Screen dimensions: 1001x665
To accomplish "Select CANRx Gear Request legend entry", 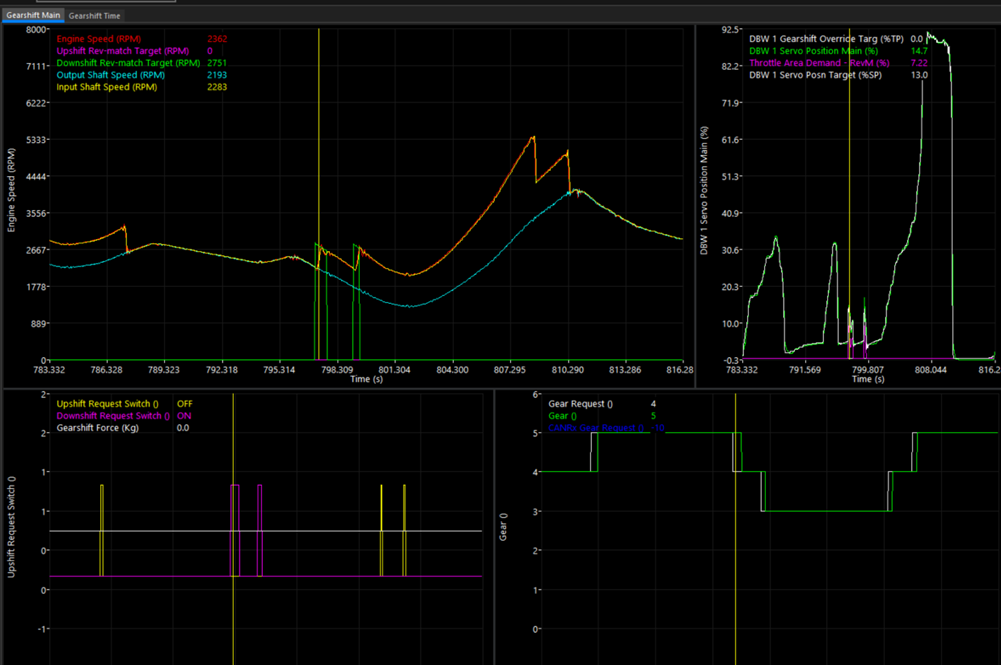I will (x=596, y=428).
